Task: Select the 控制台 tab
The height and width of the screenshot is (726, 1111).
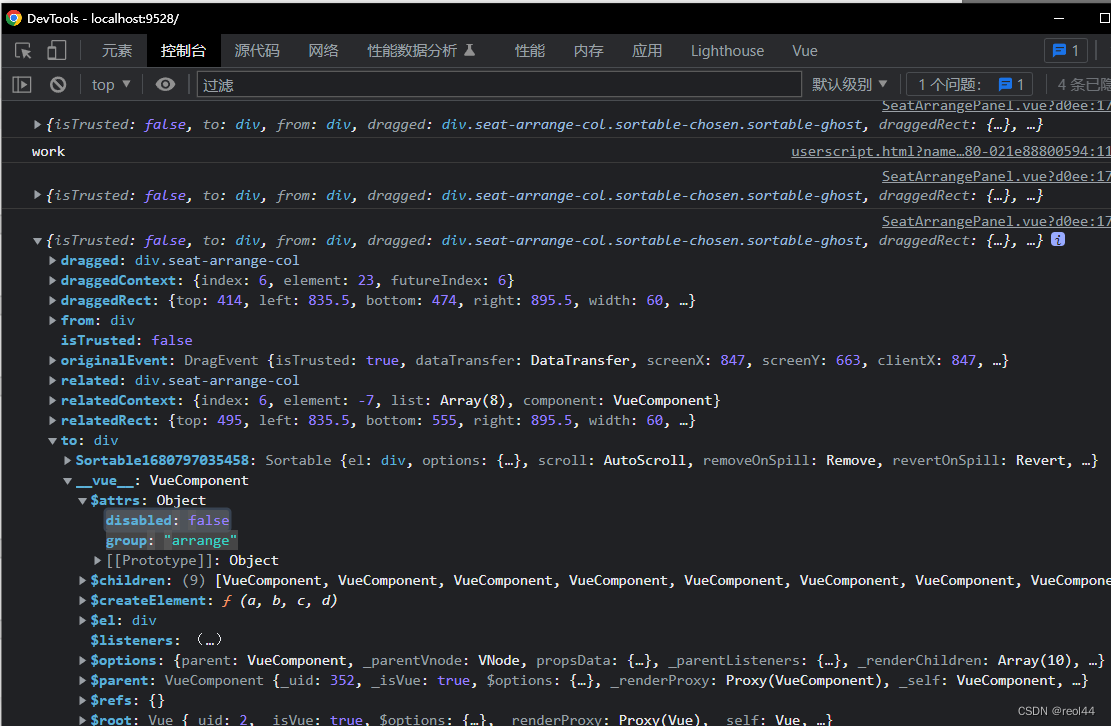Action: coord(184,51)
